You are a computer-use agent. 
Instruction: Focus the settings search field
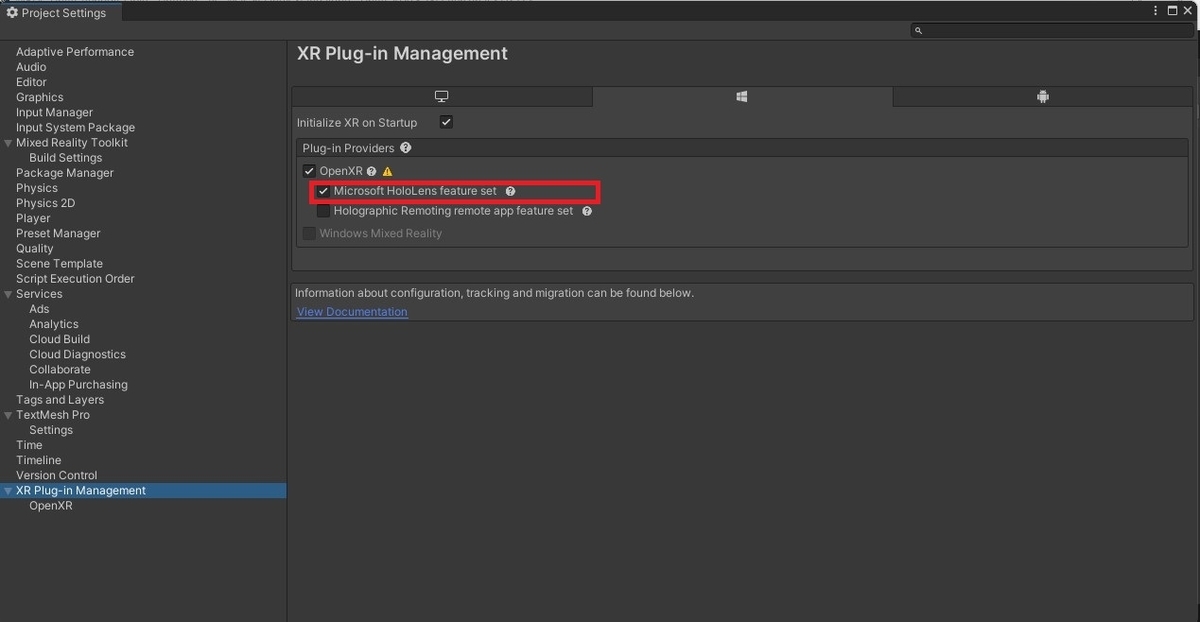click(x=1052, y=31)
